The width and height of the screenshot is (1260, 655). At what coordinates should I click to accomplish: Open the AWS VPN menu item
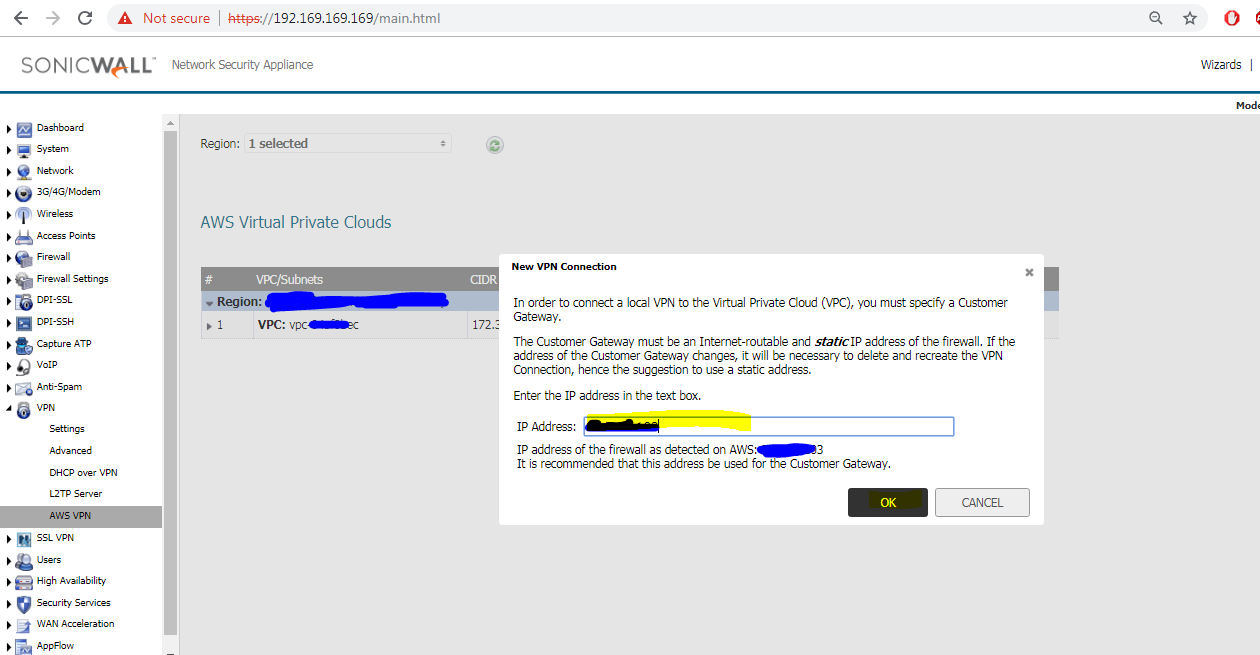click(70, 516)
